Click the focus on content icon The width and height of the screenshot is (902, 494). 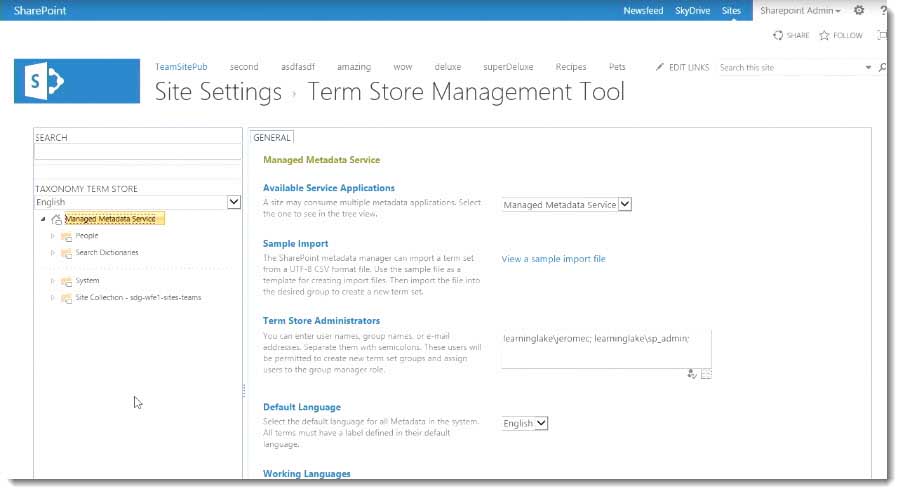point(881,35)
